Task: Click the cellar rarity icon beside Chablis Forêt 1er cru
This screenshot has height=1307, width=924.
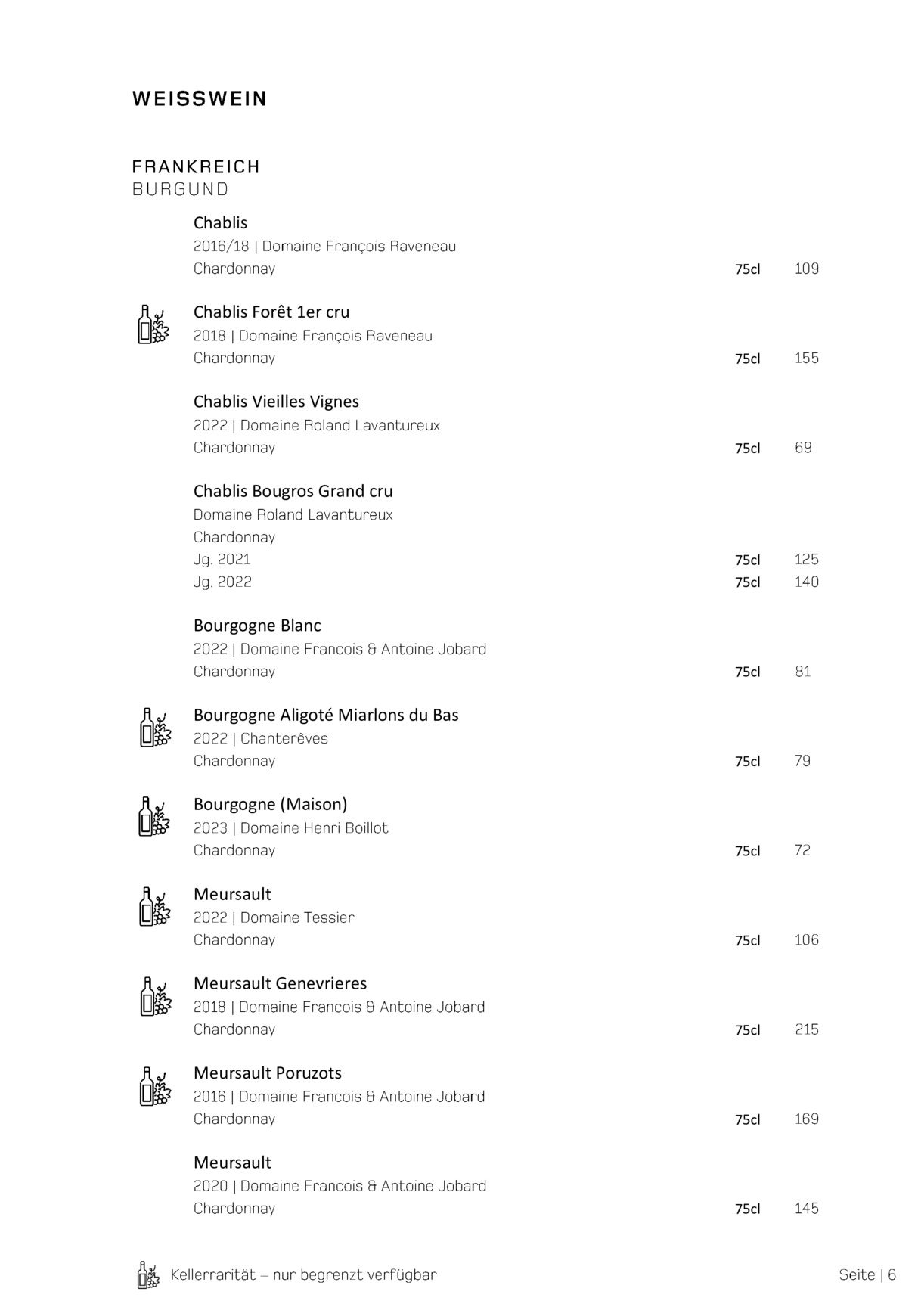Action: (x=153, y=324)
